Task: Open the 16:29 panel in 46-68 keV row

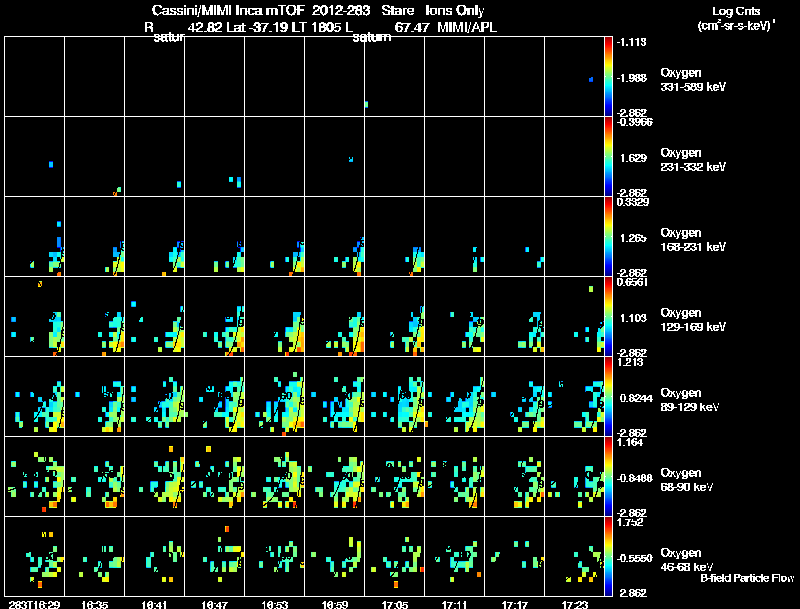Action: [35, 556]
